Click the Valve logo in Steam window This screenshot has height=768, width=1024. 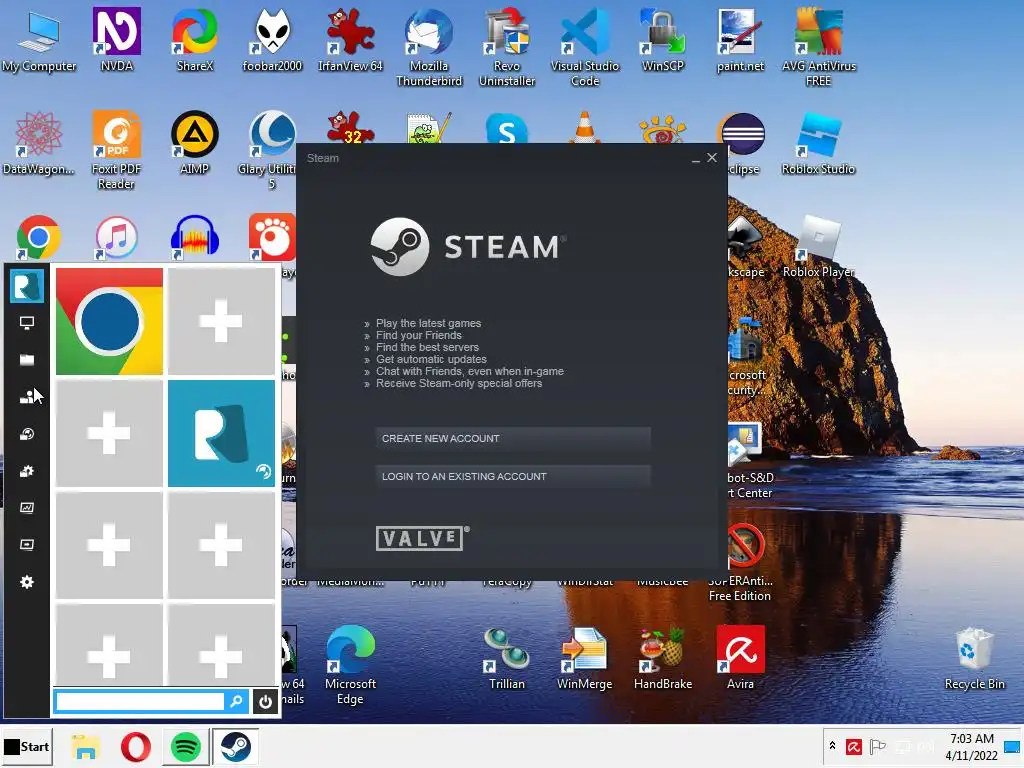(x=422, y=538)
